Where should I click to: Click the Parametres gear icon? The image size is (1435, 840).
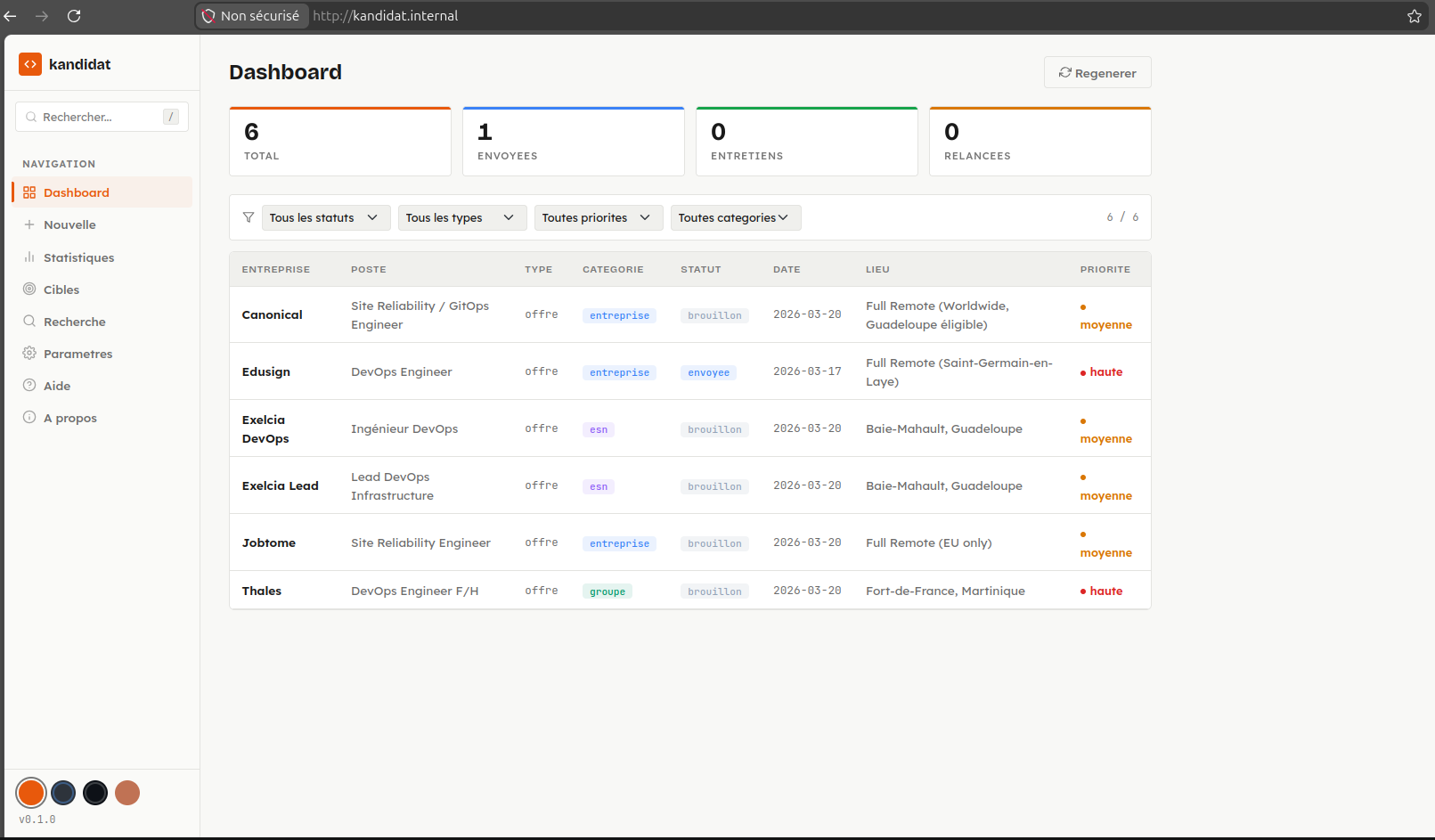pyautogui.click(x=29, y=354)
